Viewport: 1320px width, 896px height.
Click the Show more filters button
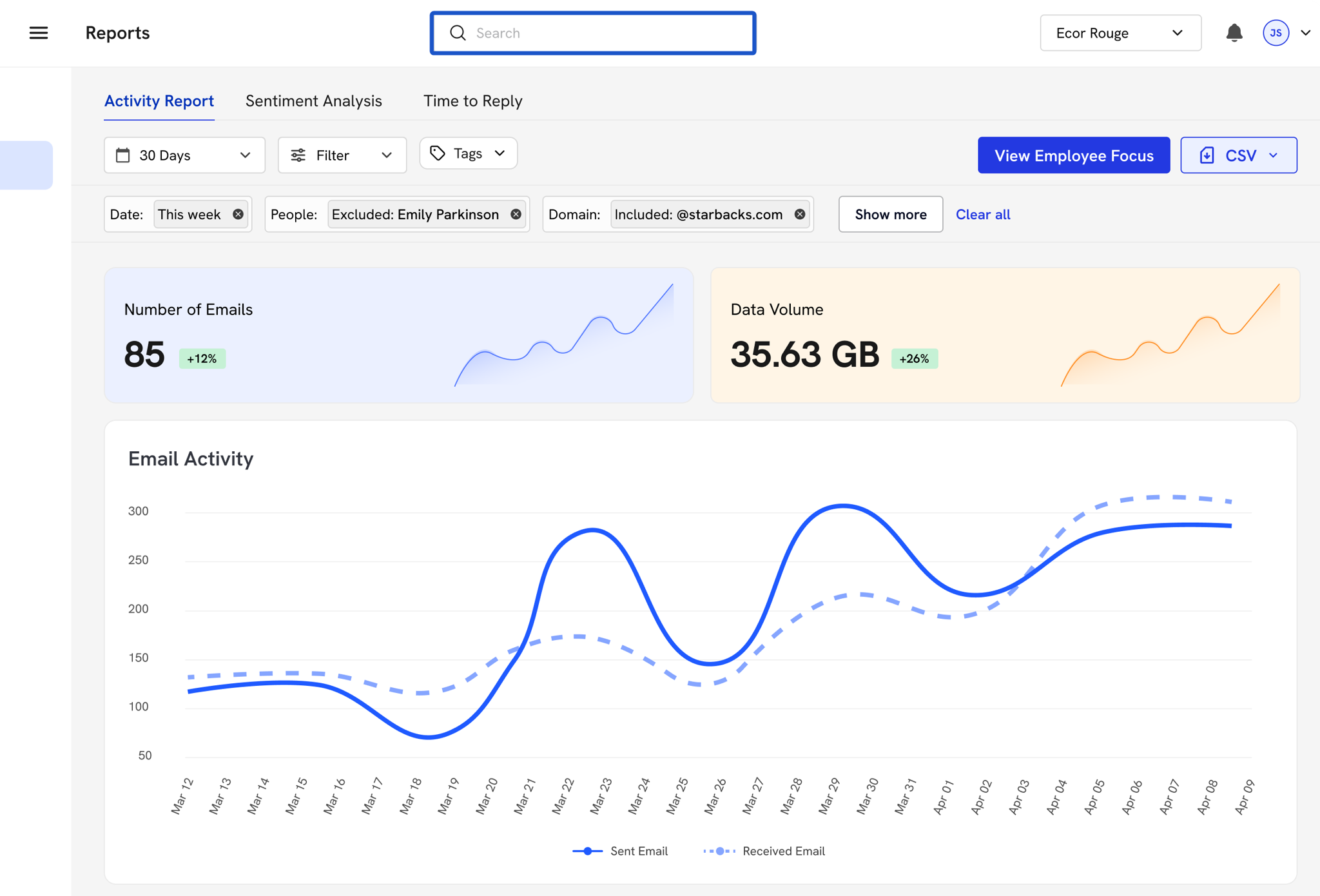coord(890,214)
